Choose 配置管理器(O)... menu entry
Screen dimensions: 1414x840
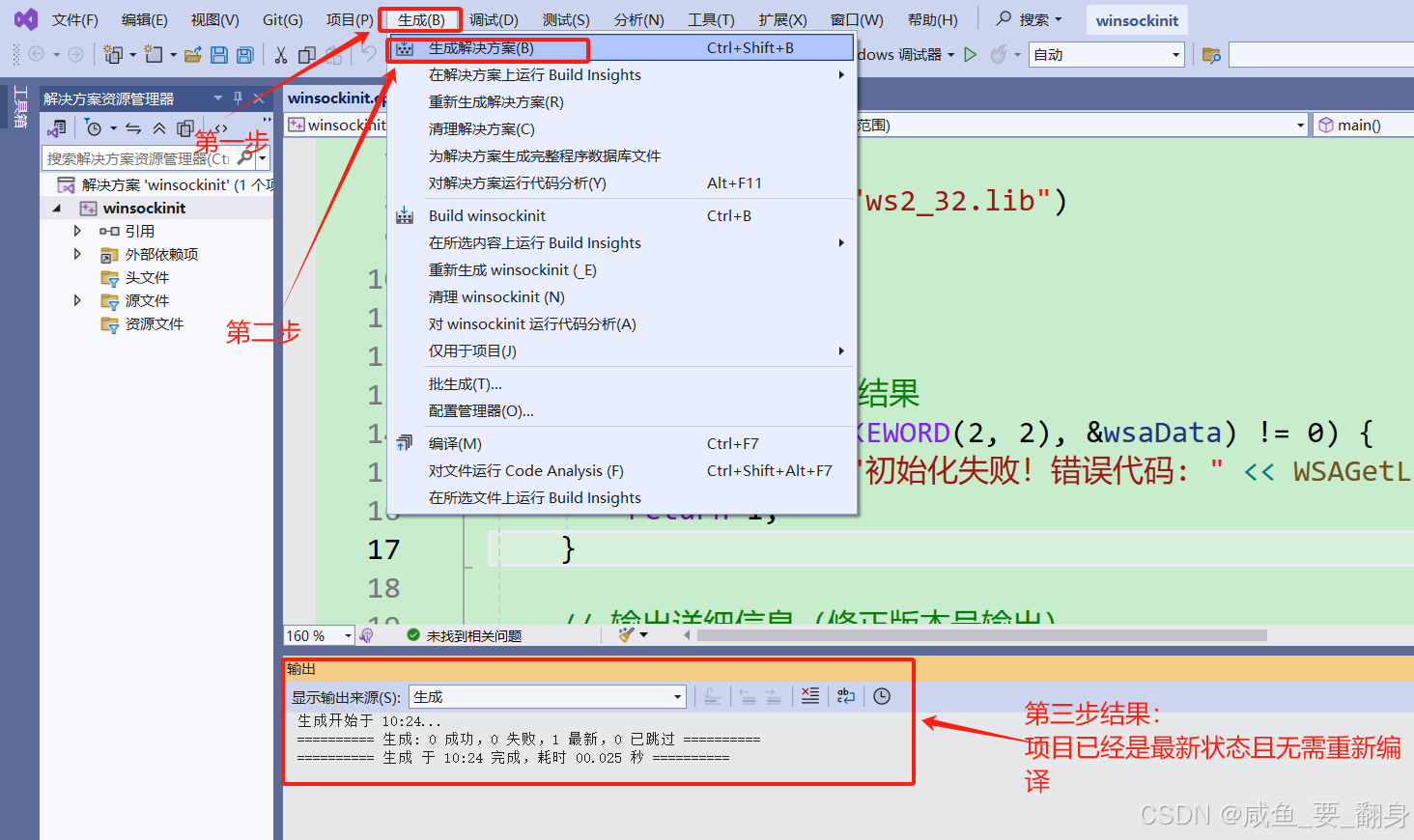621,410
